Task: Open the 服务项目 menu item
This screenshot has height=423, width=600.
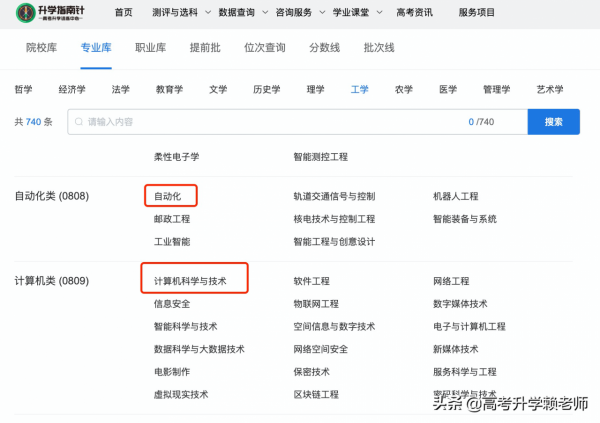Action: coord(476,13)
